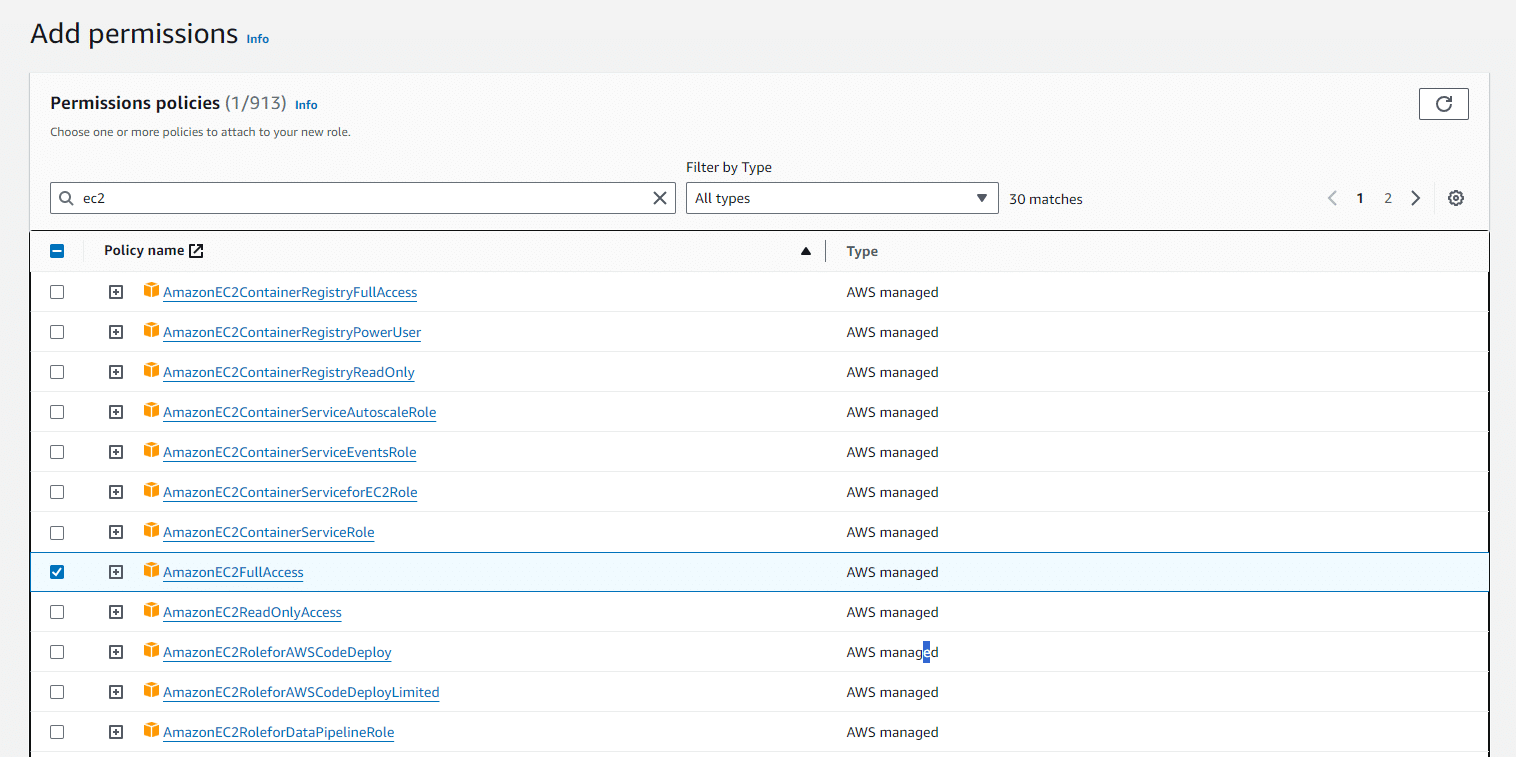Screen dimensions: 1516x757
Task: Select page 1 in pagination
Action: [x=1360, y=198]
